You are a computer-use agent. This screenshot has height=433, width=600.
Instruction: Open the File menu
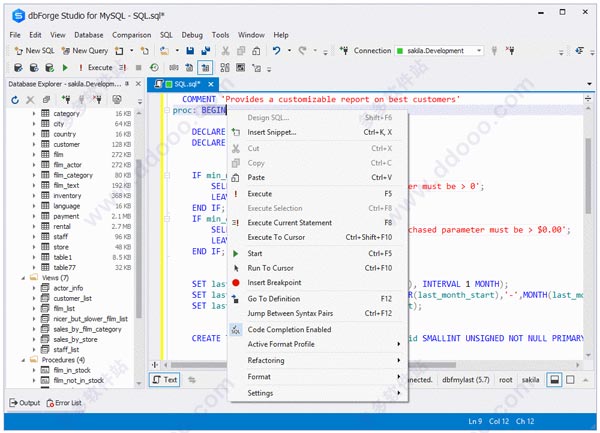point(15,35)
